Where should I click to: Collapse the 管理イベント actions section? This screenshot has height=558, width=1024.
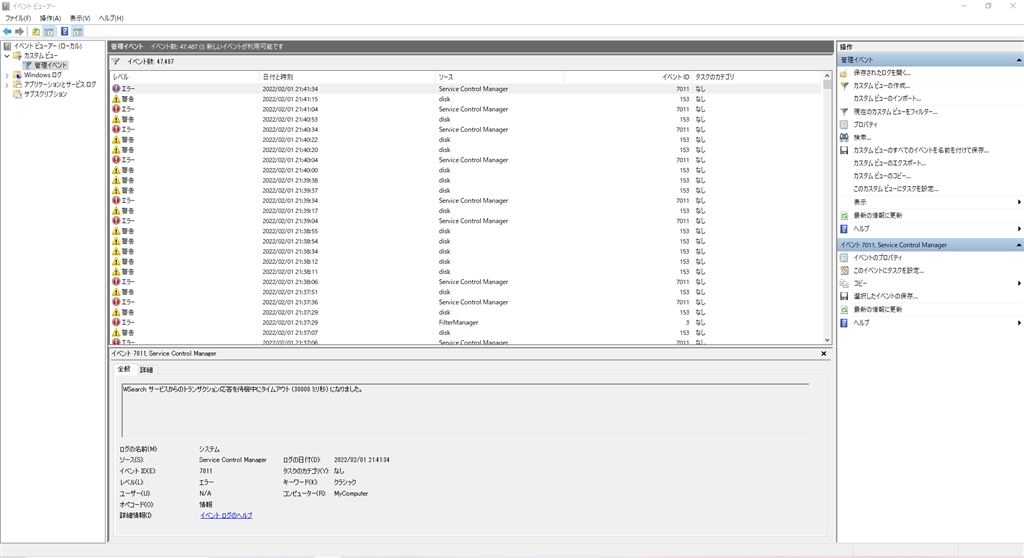pyautogui.click(x=1019, y=60)
